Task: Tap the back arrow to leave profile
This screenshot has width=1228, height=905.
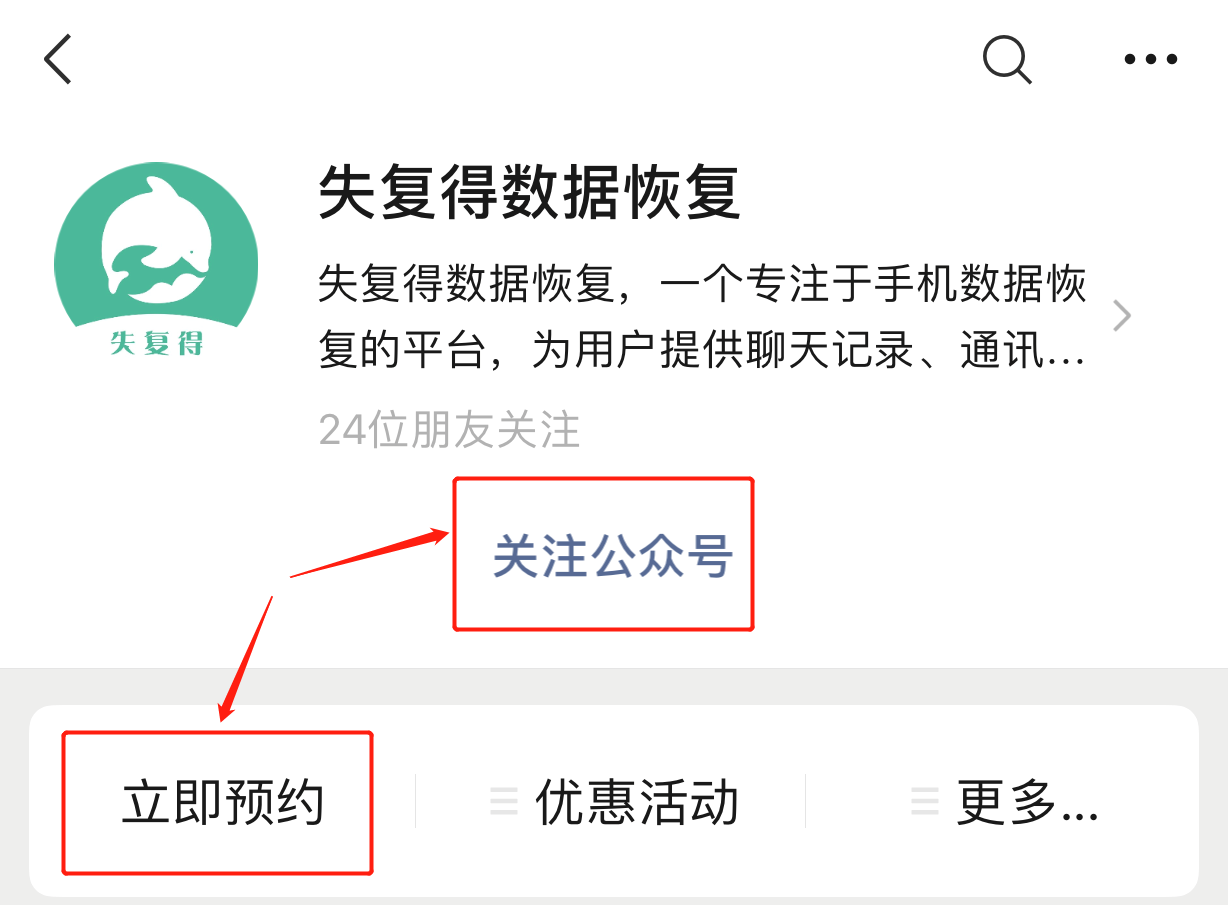Action: [x=58, y=59]
